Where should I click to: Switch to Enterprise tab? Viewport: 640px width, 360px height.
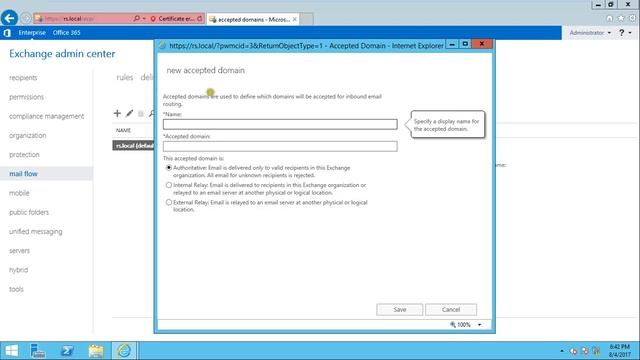pyautogui.click(x=32, y=33)
